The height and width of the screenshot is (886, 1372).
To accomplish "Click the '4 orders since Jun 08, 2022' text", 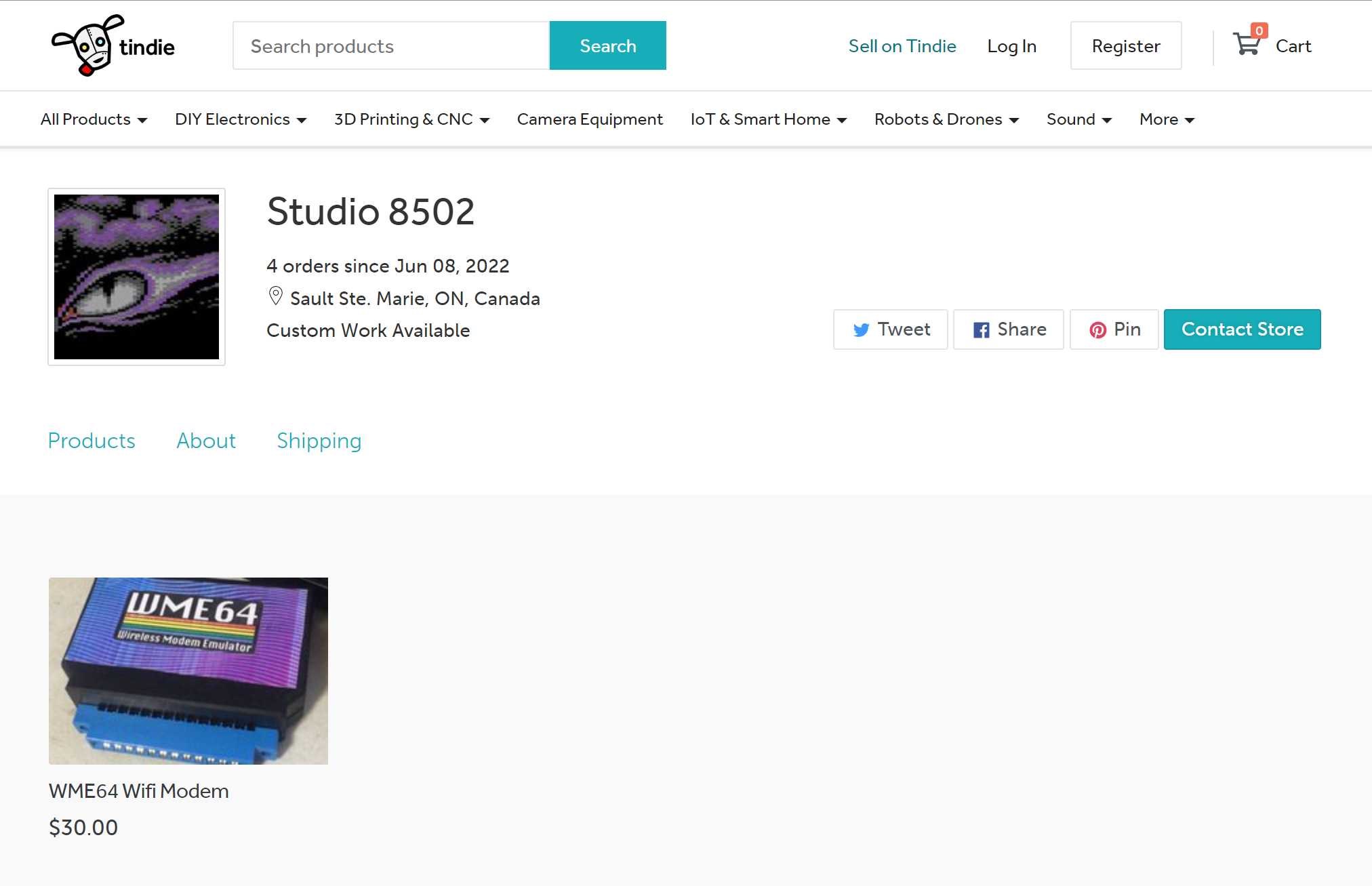I will pyautogui.click(x=388, y=266).
